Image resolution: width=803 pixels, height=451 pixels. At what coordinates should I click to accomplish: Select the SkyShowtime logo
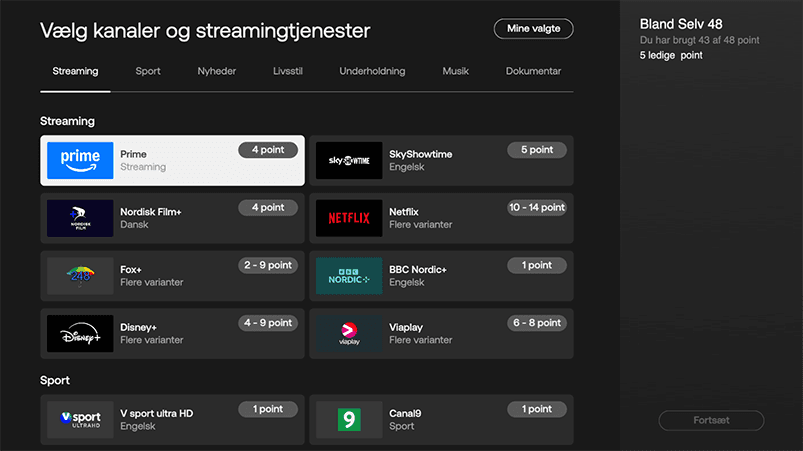349,161
